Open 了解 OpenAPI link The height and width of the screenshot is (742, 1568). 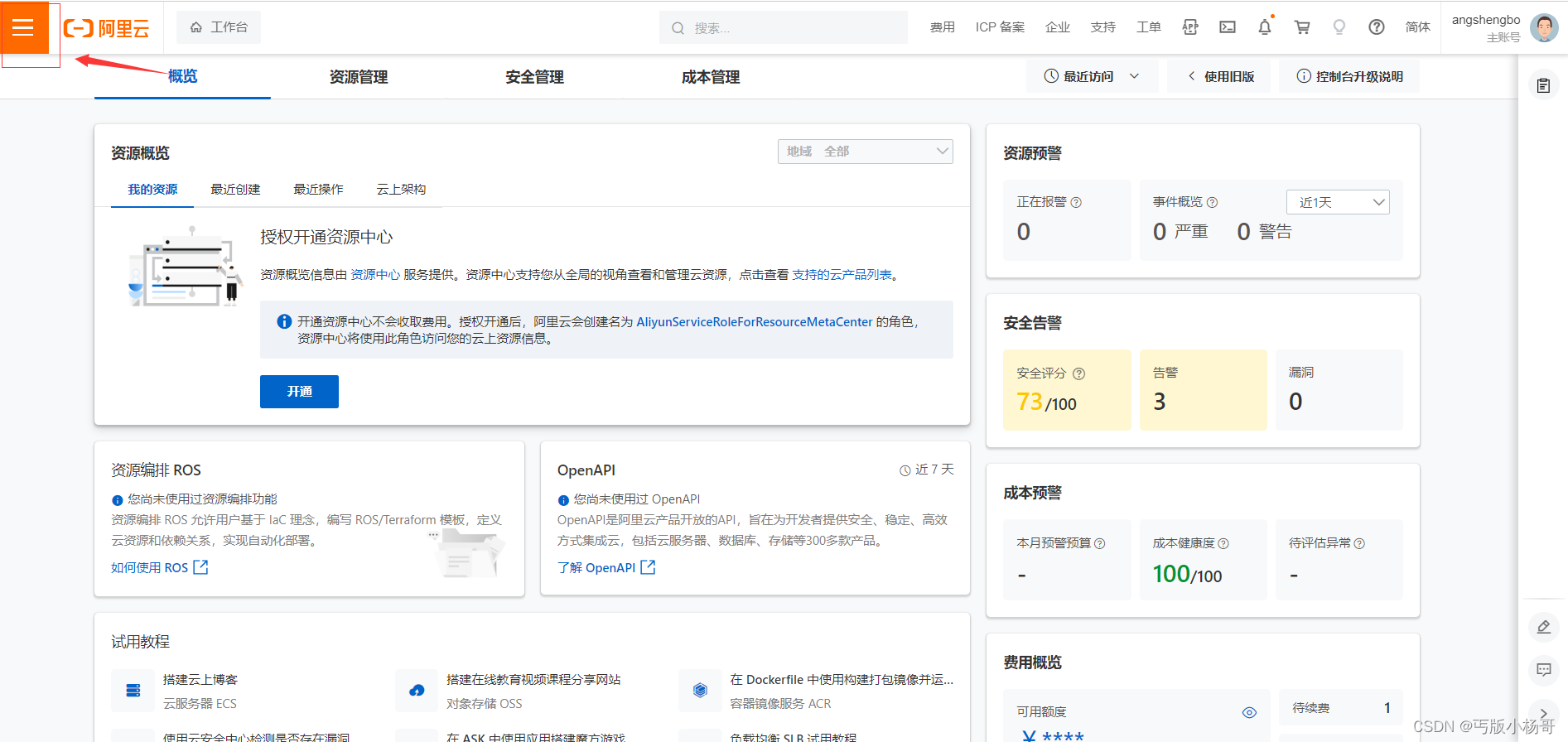tap(596, 567)
